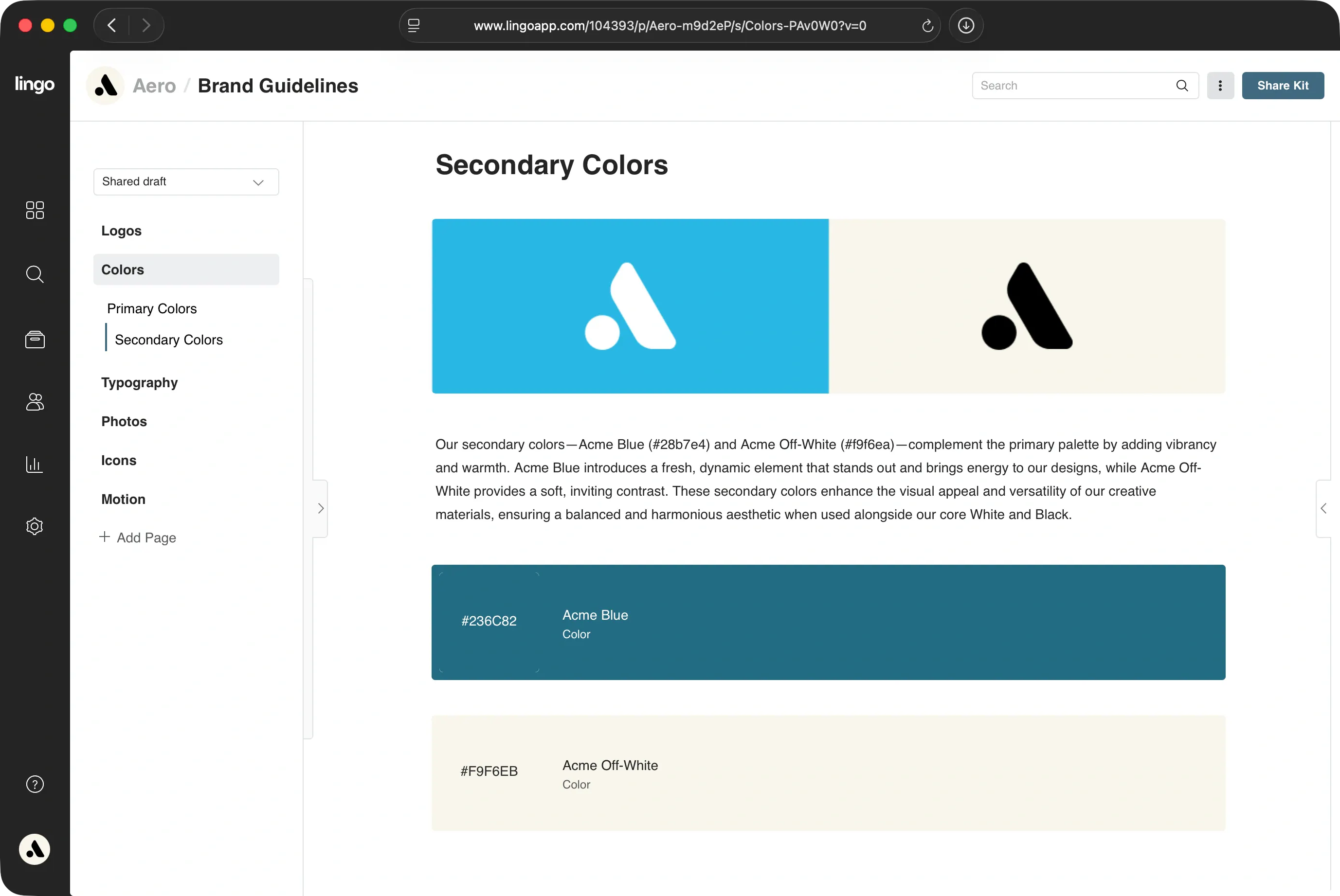This screenshot has height=896, width=1340.
Task: Open the settings gear in sidebar
Action: point(35,526)
